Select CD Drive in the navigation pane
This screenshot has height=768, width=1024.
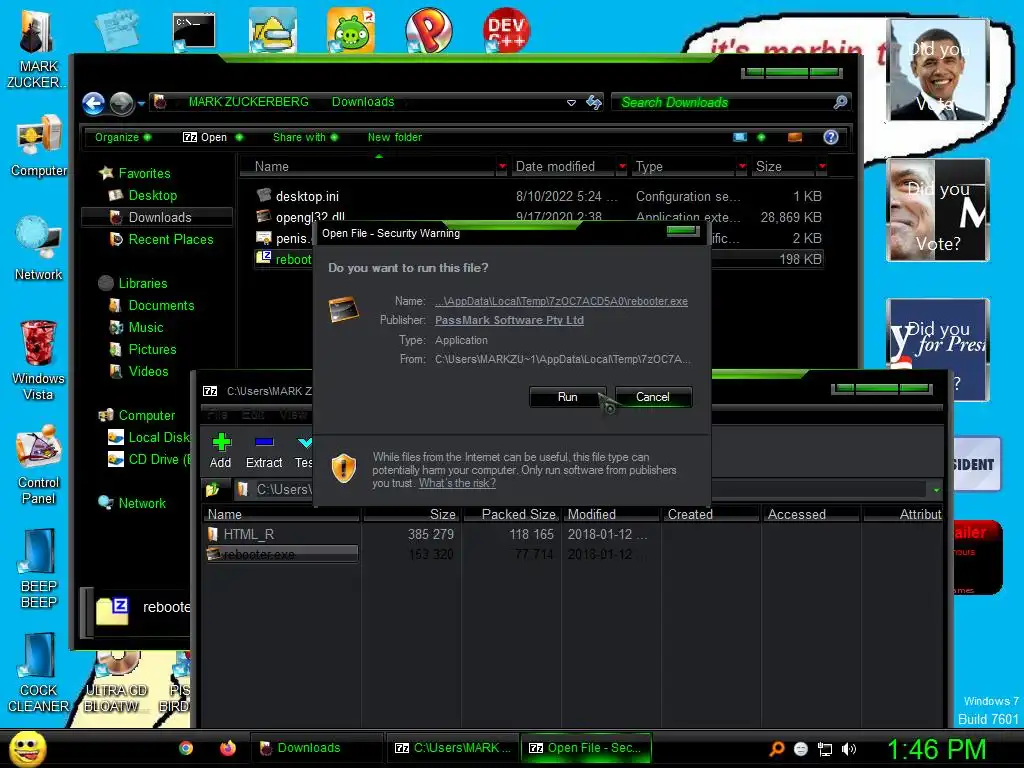point(150,459)
